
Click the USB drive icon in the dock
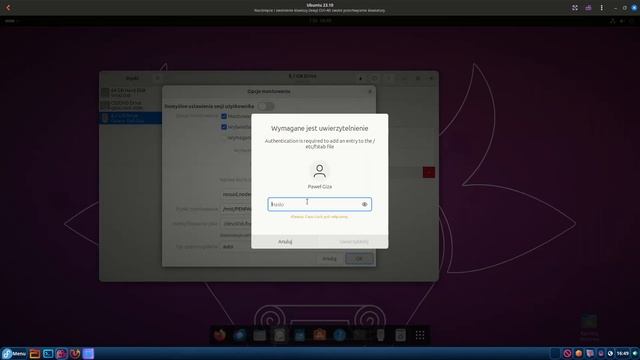click(380, 335)
